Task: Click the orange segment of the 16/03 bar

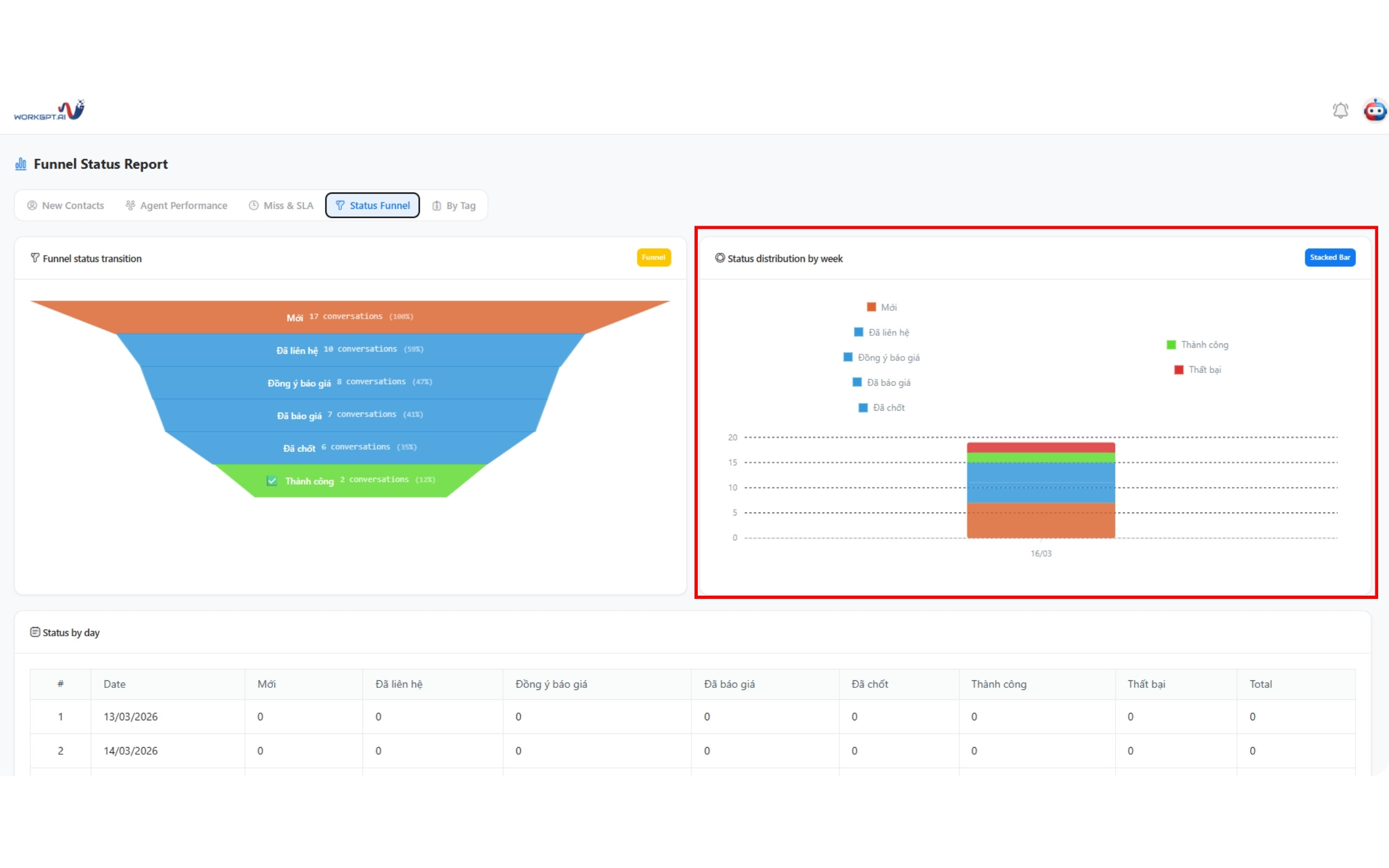Action: pos(1041,520)
